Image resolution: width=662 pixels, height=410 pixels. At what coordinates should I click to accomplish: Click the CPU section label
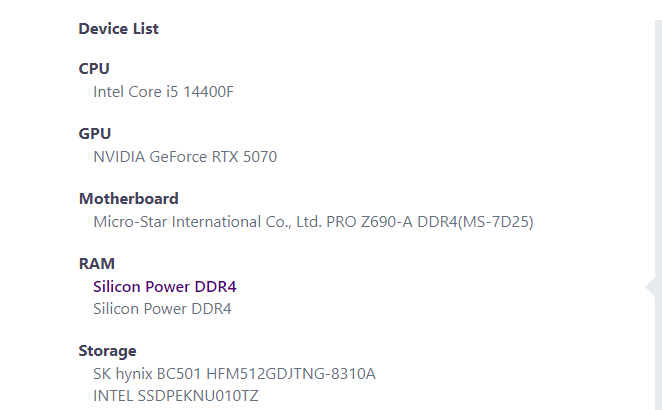tap(94, 69)
